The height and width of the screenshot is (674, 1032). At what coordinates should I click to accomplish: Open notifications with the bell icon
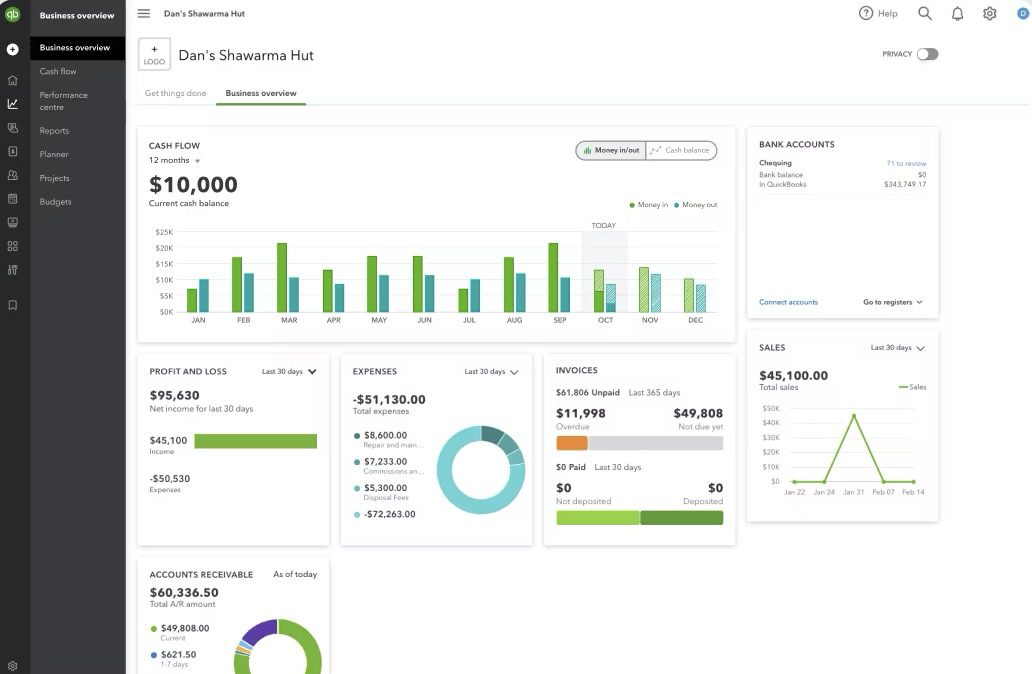click(x=954, y=11)
